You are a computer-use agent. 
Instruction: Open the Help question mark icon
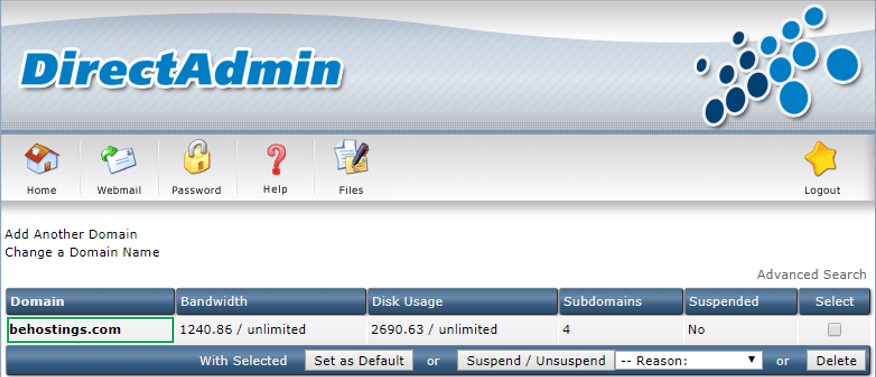click(x=275, y=160)
